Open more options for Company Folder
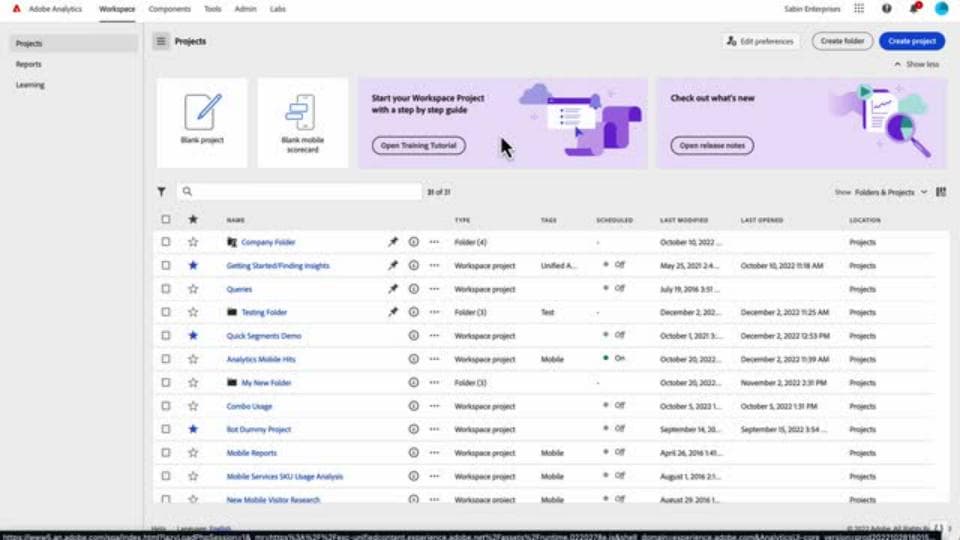The width and height of the screenshot is (960, 540). [434, 242]
